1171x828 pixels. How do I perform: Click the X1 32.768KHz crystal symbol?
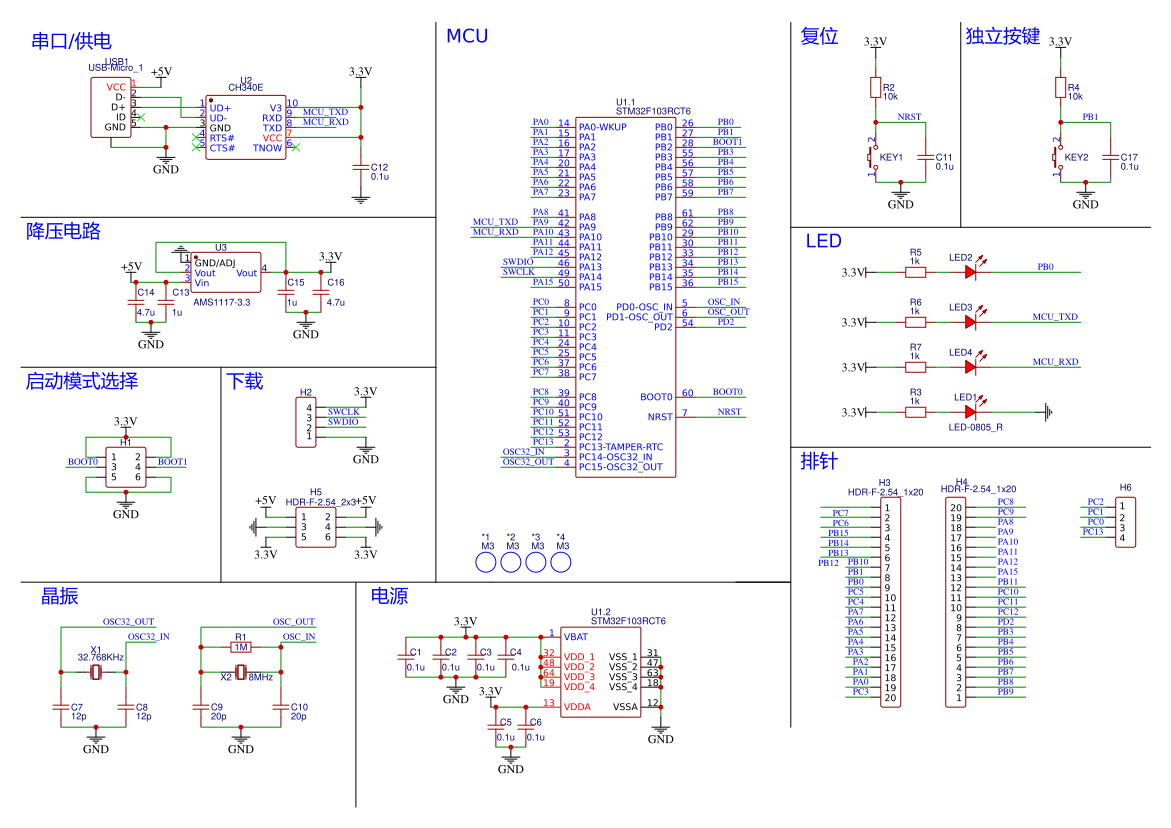click(96, 672)
